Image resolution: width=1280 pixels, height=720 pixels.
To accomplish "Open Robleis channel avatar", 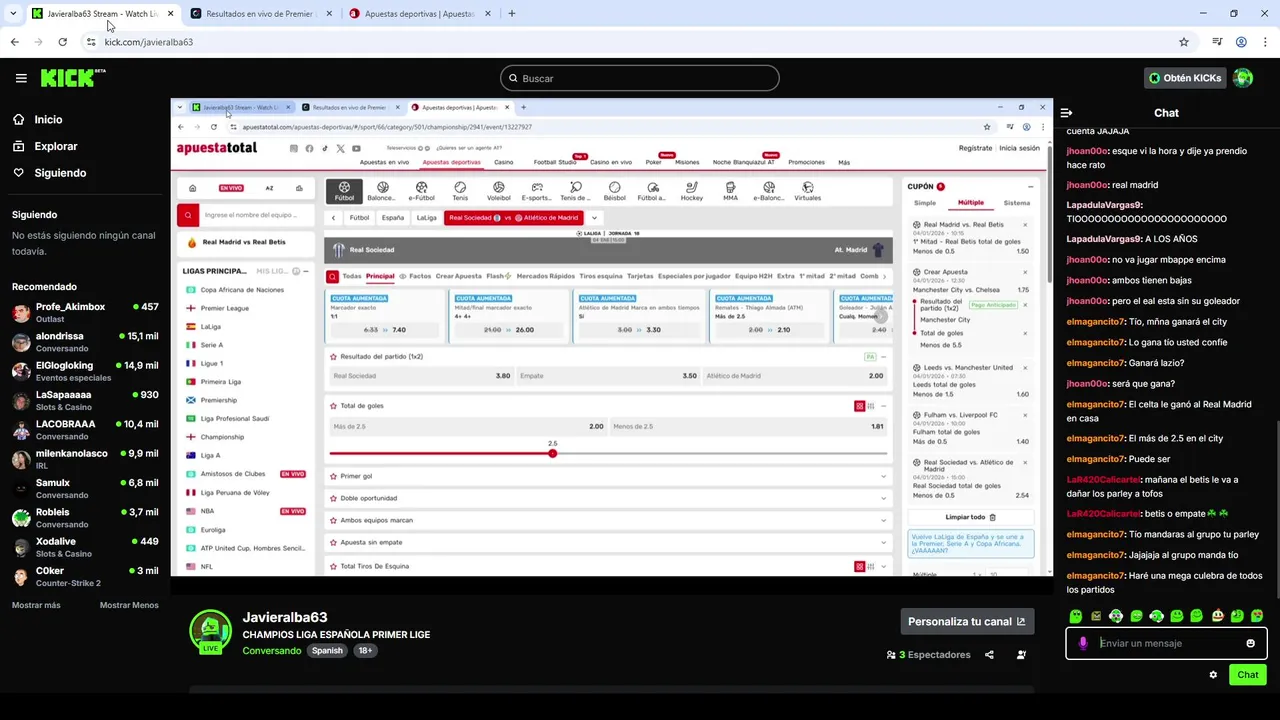I will [x=21, y=518].
